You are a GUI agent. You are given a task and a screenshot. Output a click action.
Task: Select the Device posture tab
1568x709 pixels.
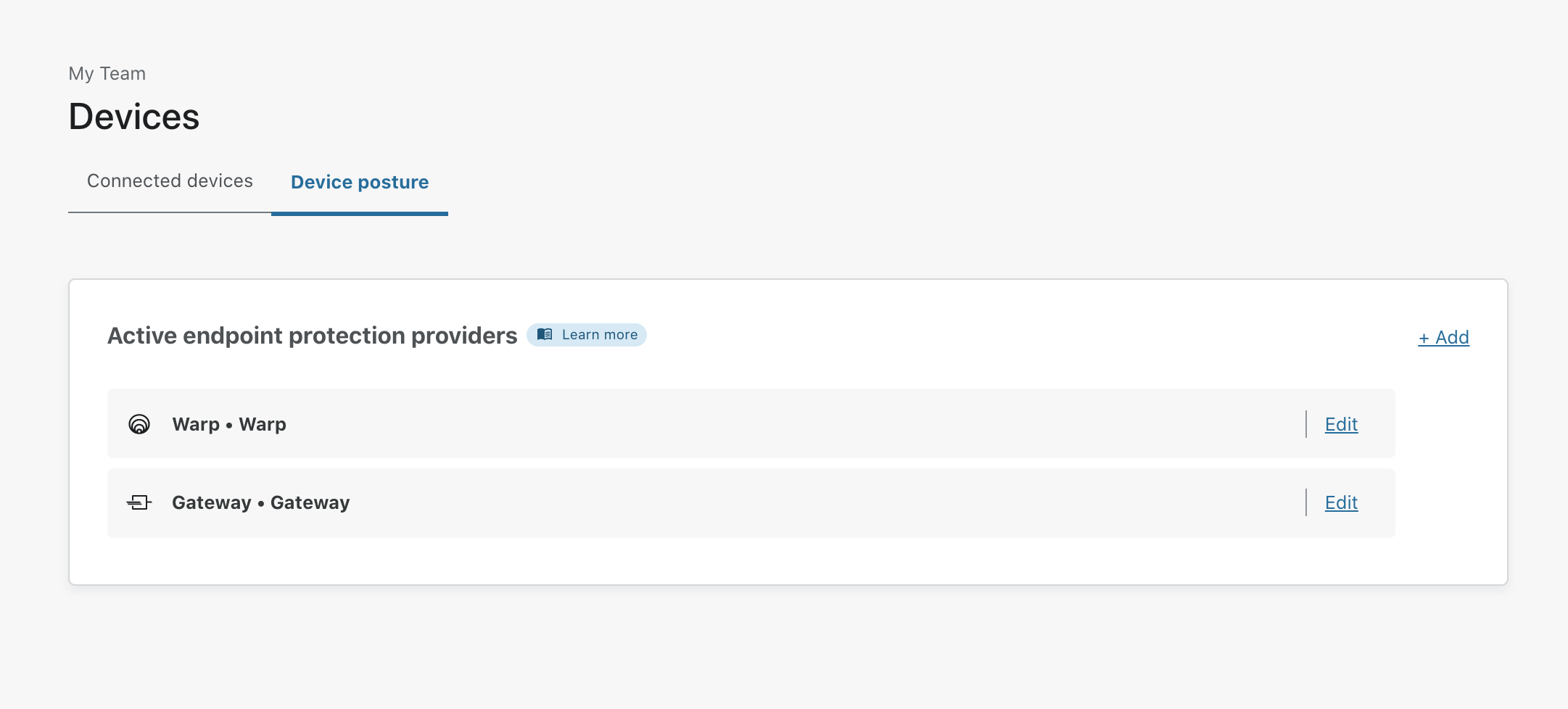point(359,182)
